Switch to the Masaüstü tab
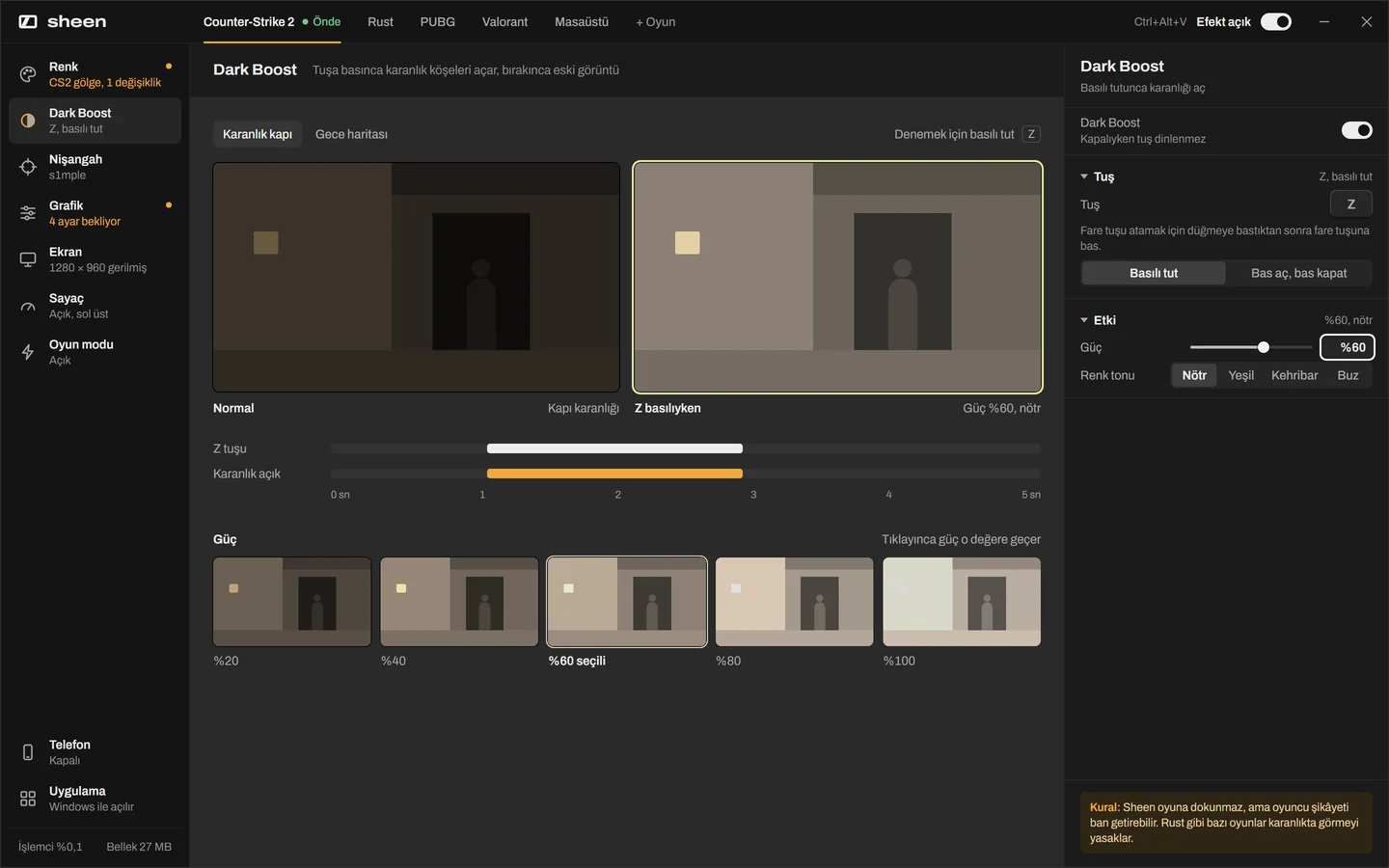 [x=582, y=21]
